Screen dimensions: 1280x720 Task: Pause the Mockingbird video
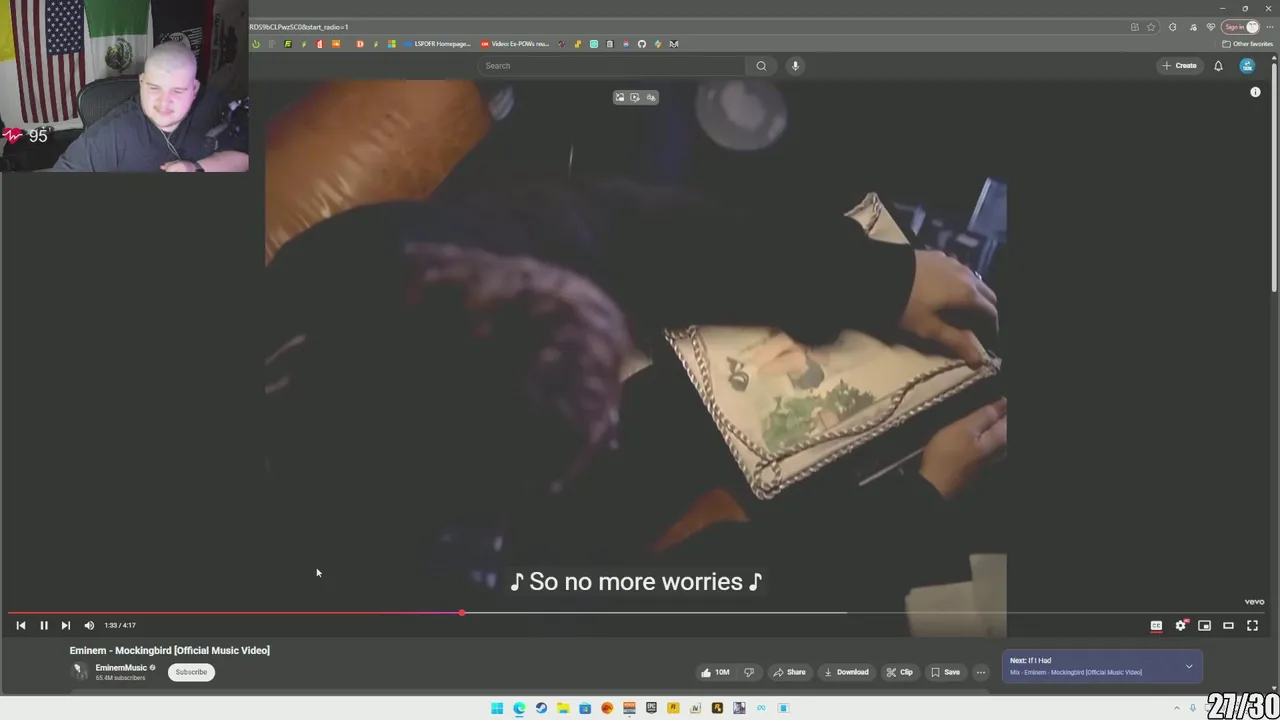[x=44, y=625]
